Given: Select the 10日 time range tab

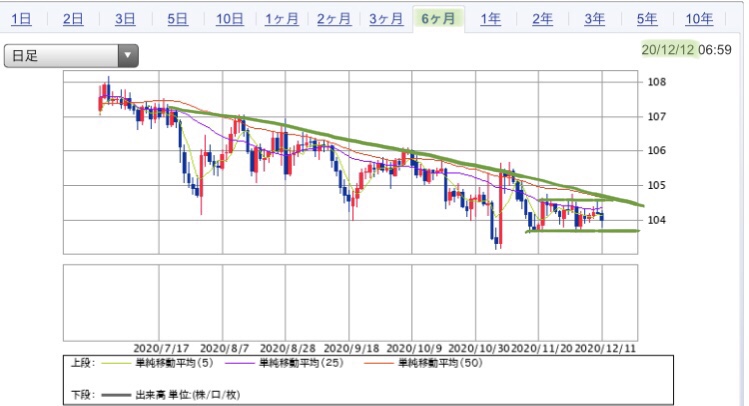Looking at the screenshot, I should (229, 19).
